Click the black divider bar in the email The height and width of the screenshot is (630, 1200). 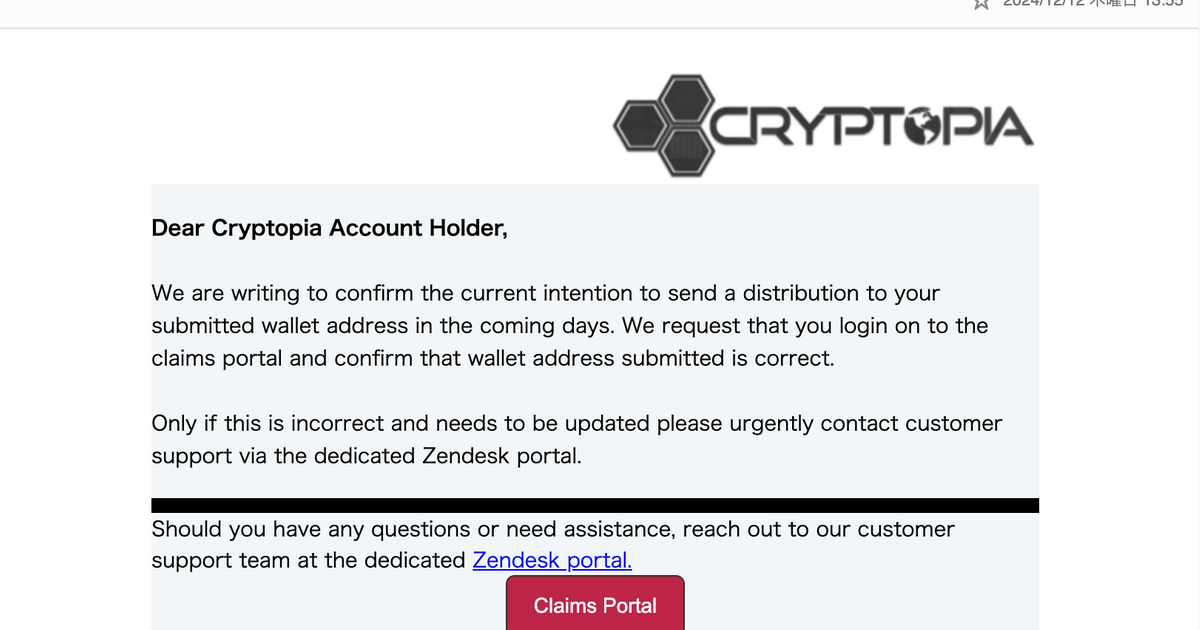coord(595,504)
